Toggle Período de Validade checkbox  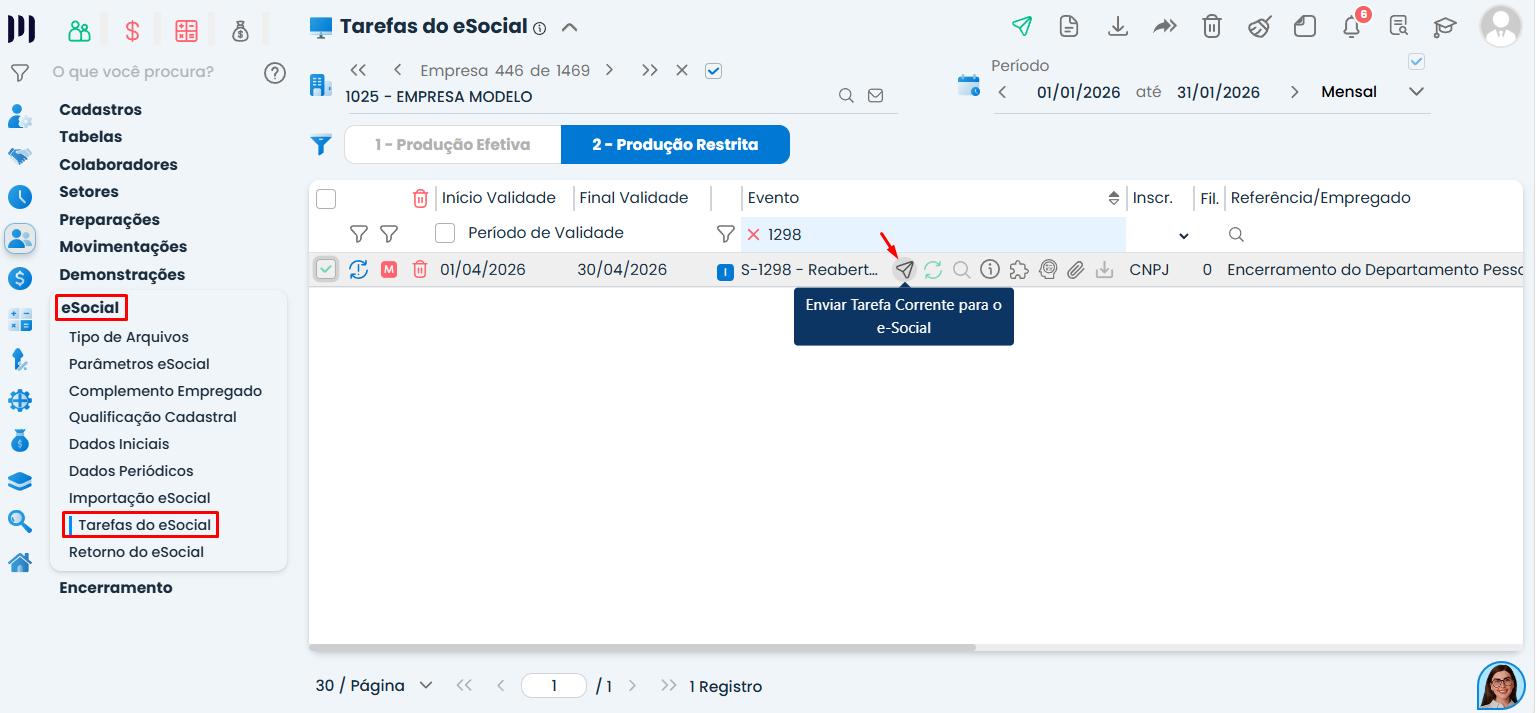pos(445,233)
